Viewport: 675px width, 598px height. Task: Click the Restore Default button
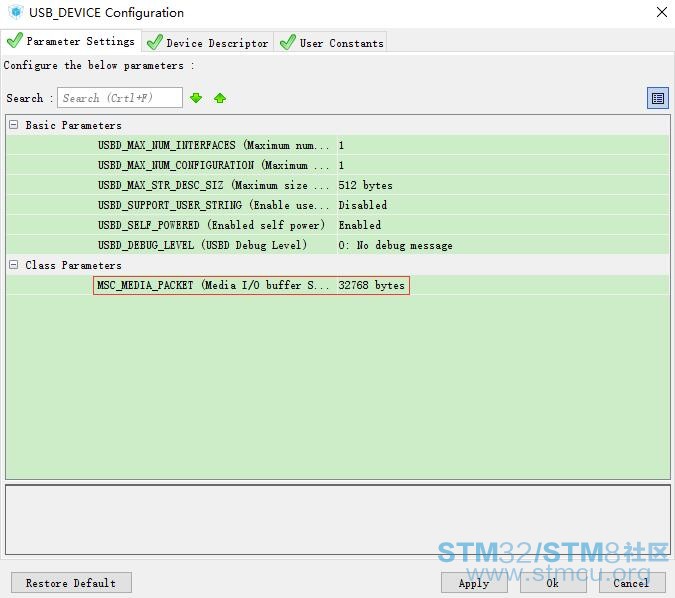[x=71, y=583]
